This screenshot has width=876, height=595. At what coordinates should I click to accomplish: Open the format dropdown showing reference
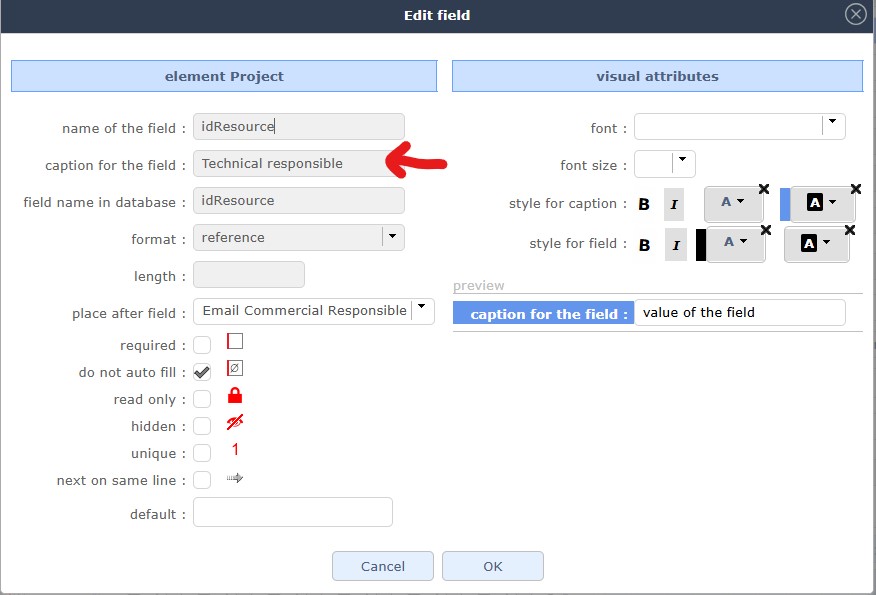(392, 237)
